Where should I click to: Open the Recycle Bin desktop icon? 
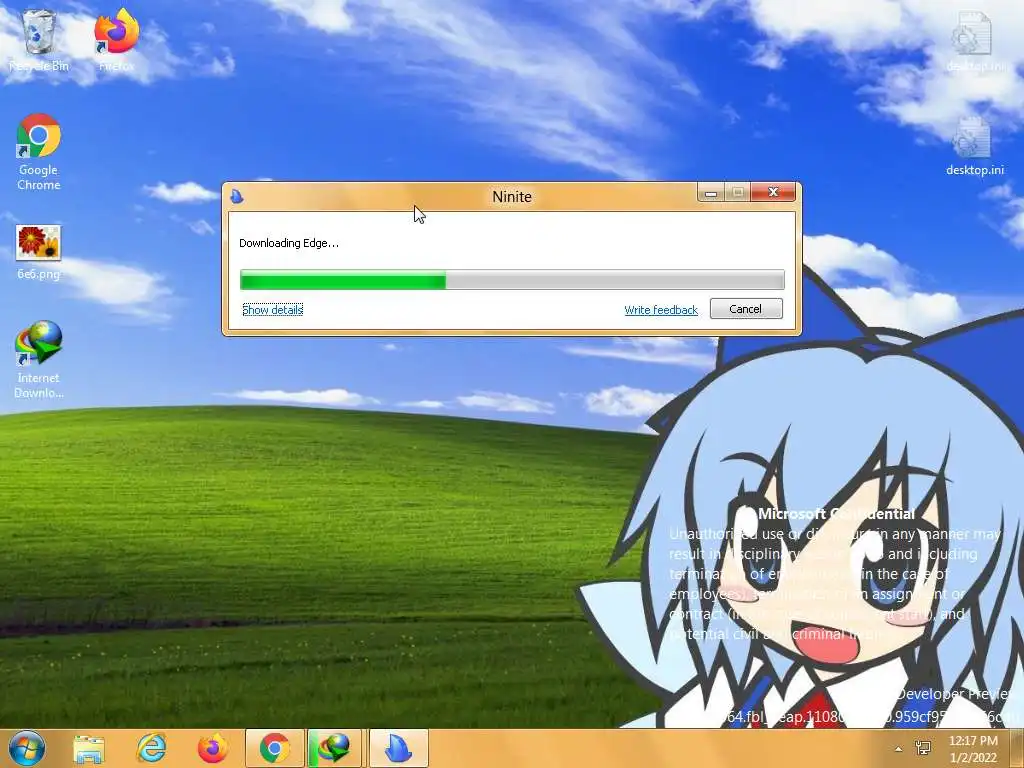(x=39, y=40)
